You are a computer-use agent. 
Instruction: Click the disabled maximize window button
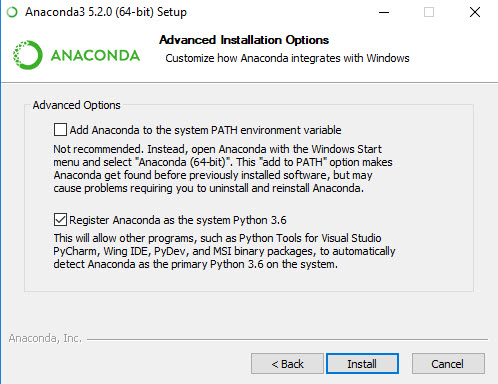[x=429, y=12]
